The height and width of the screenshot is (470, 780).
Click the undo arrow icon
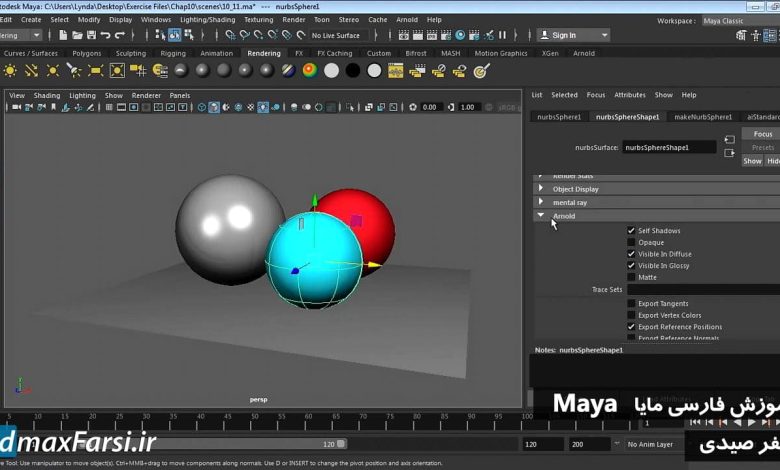(105, 35)
